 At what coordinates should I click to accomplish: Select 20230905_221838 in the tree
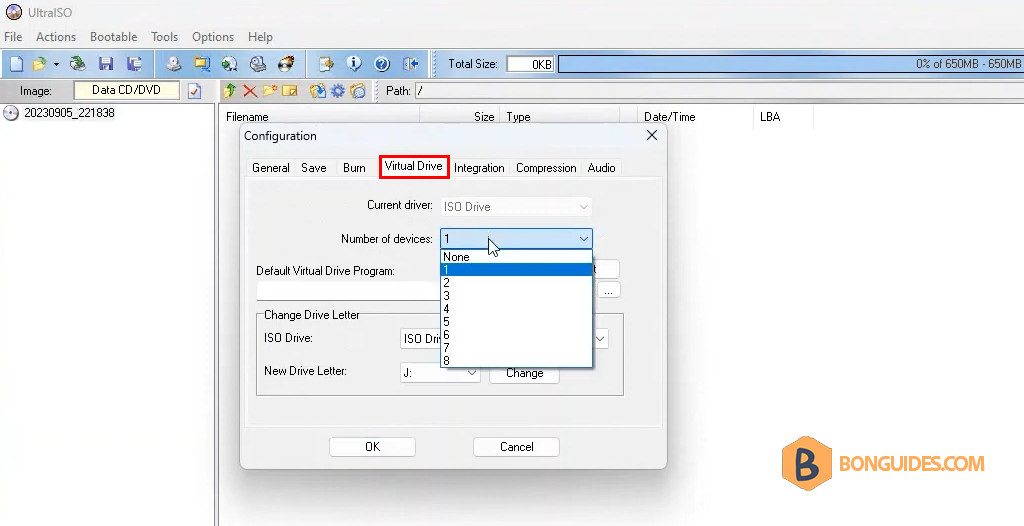coord(69,113)
